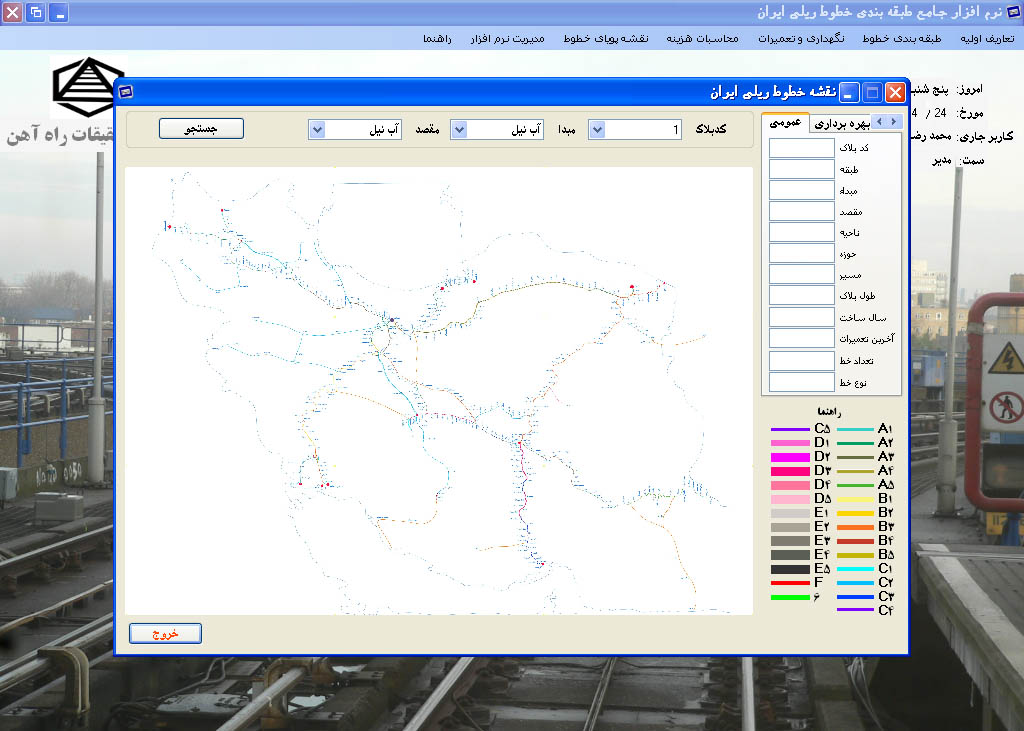Open the نگهداری و تعمیرات menu
This screenshot has height=731, width=1024.
[x=801, y=39]
